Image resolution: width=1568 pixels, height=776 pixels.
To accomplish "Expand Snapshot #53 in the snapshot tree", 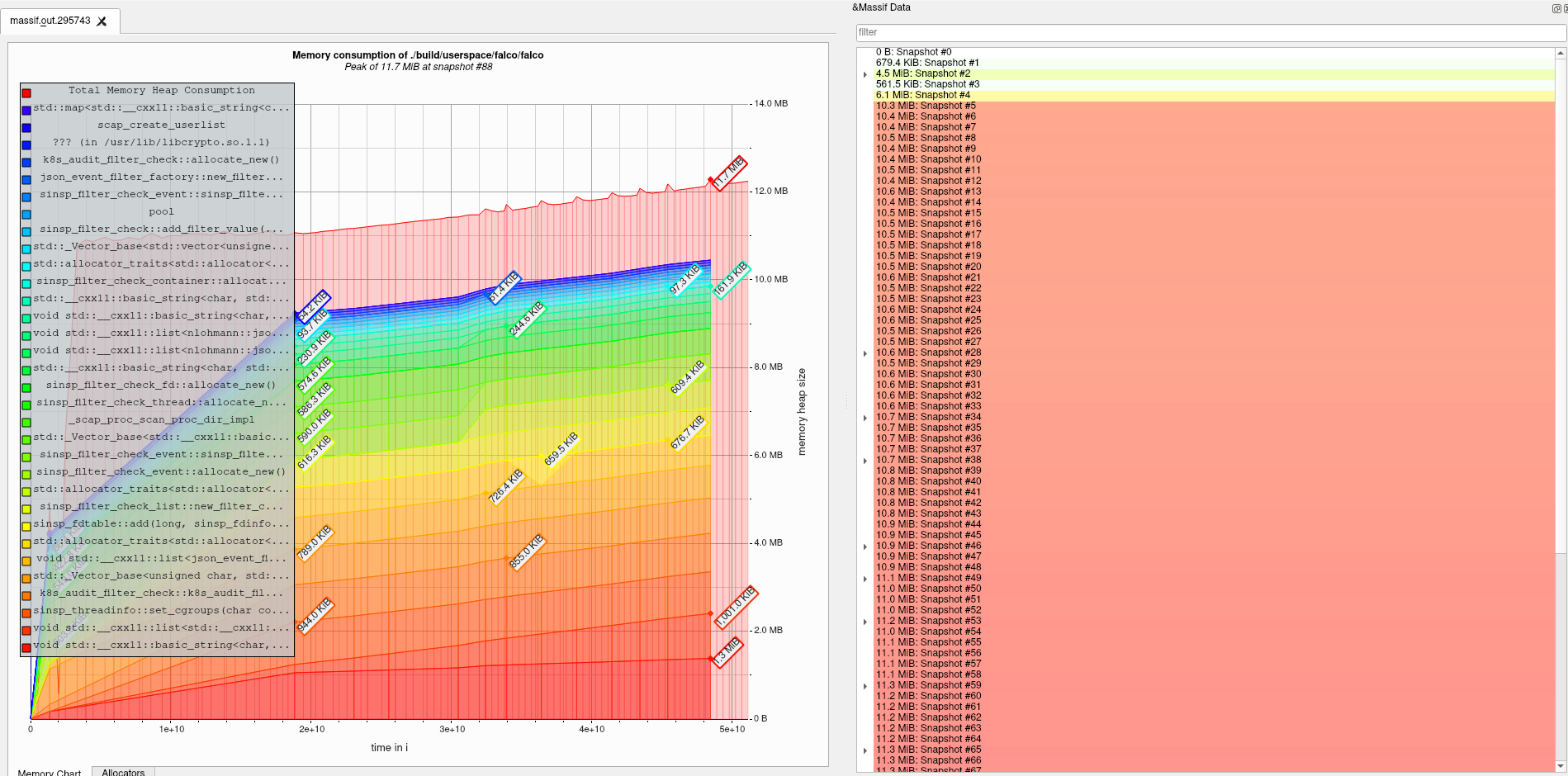I will 865,620.
